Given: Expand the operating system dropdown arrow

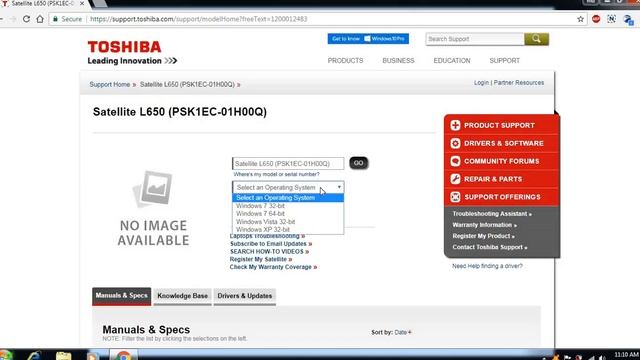Looking at the screenshot, I should click(339, 187).
